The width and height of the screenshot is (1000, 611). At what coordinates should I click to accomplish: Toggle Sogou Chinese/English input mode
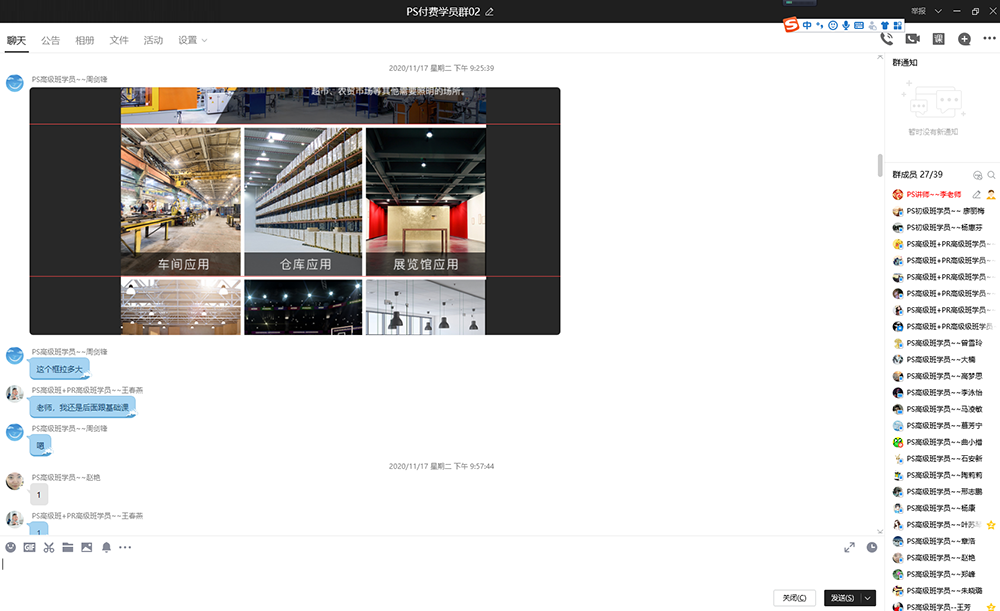pos(807,25)
